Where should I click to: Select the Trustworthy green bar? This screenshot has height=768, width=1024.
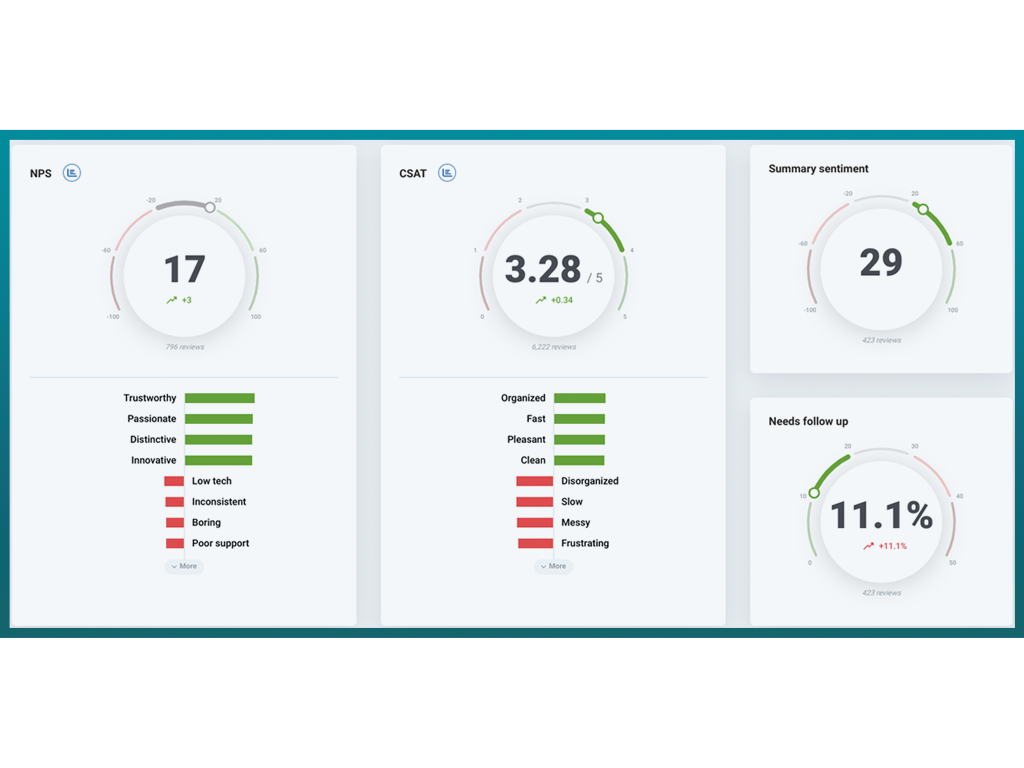(220, 398)
